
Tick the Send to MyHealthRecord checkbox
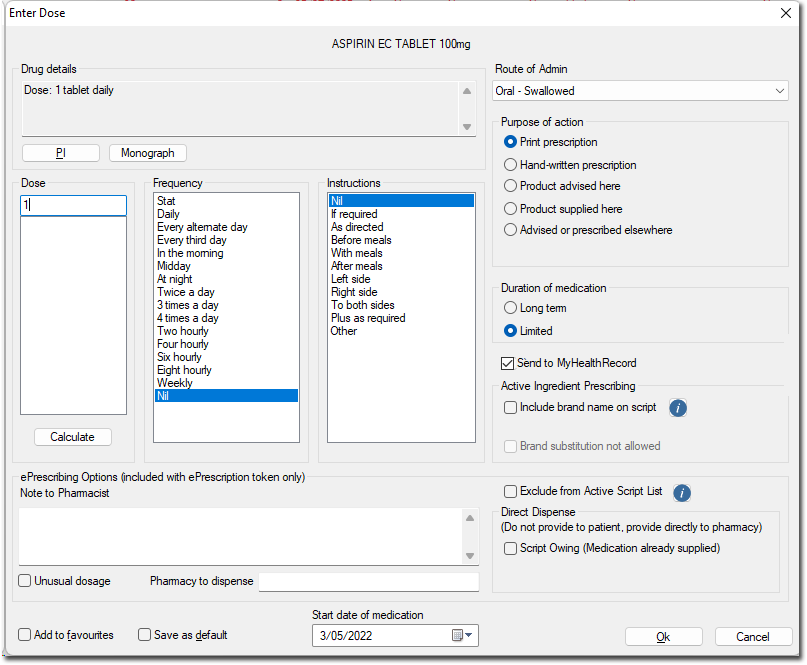point(509,363)
